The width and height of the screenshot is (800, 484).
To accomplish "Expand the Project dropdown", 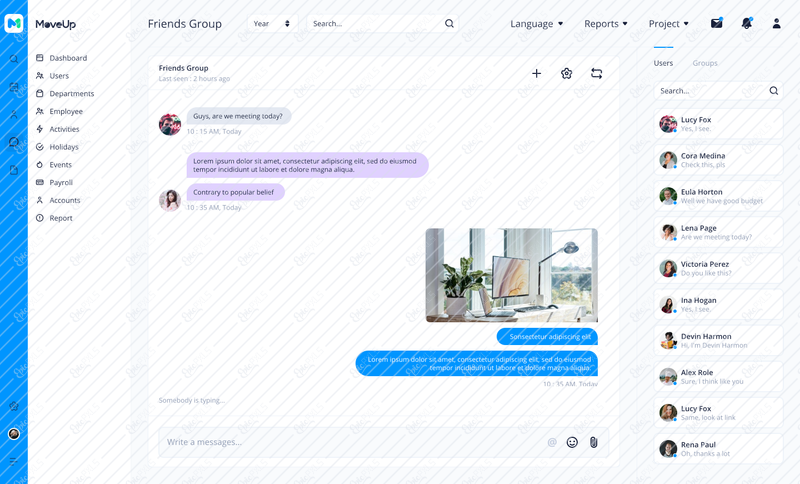I will pyautogui.click(x=668, y=23).
